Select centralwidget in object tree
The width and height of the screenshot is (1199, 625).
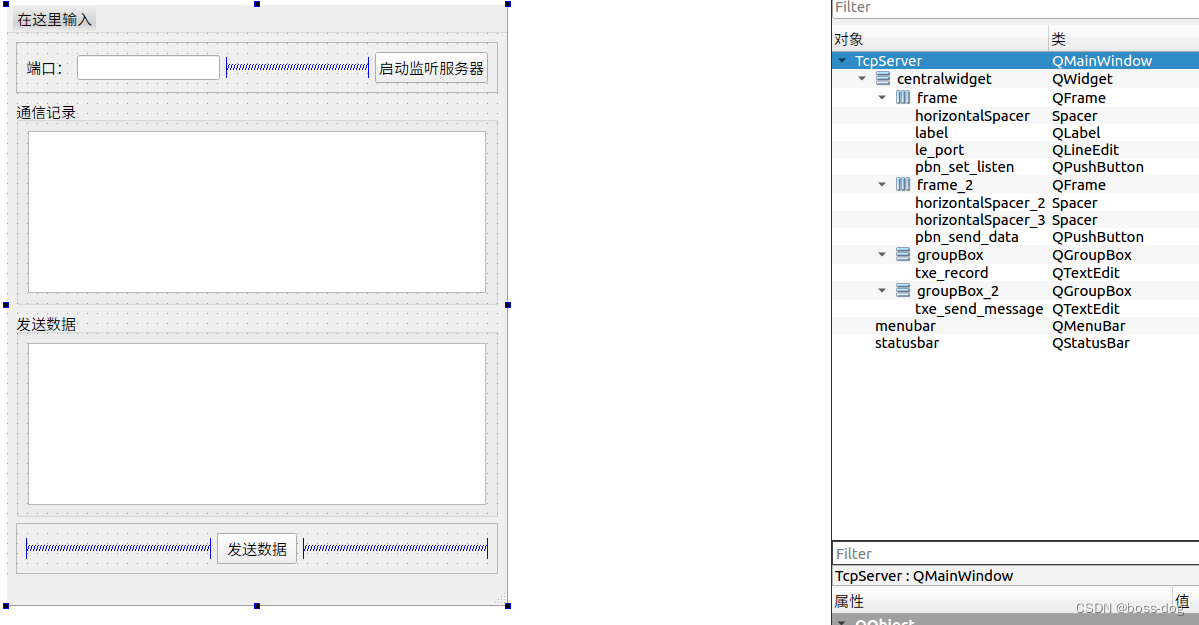pyautogui.click(x=944, y=79)
